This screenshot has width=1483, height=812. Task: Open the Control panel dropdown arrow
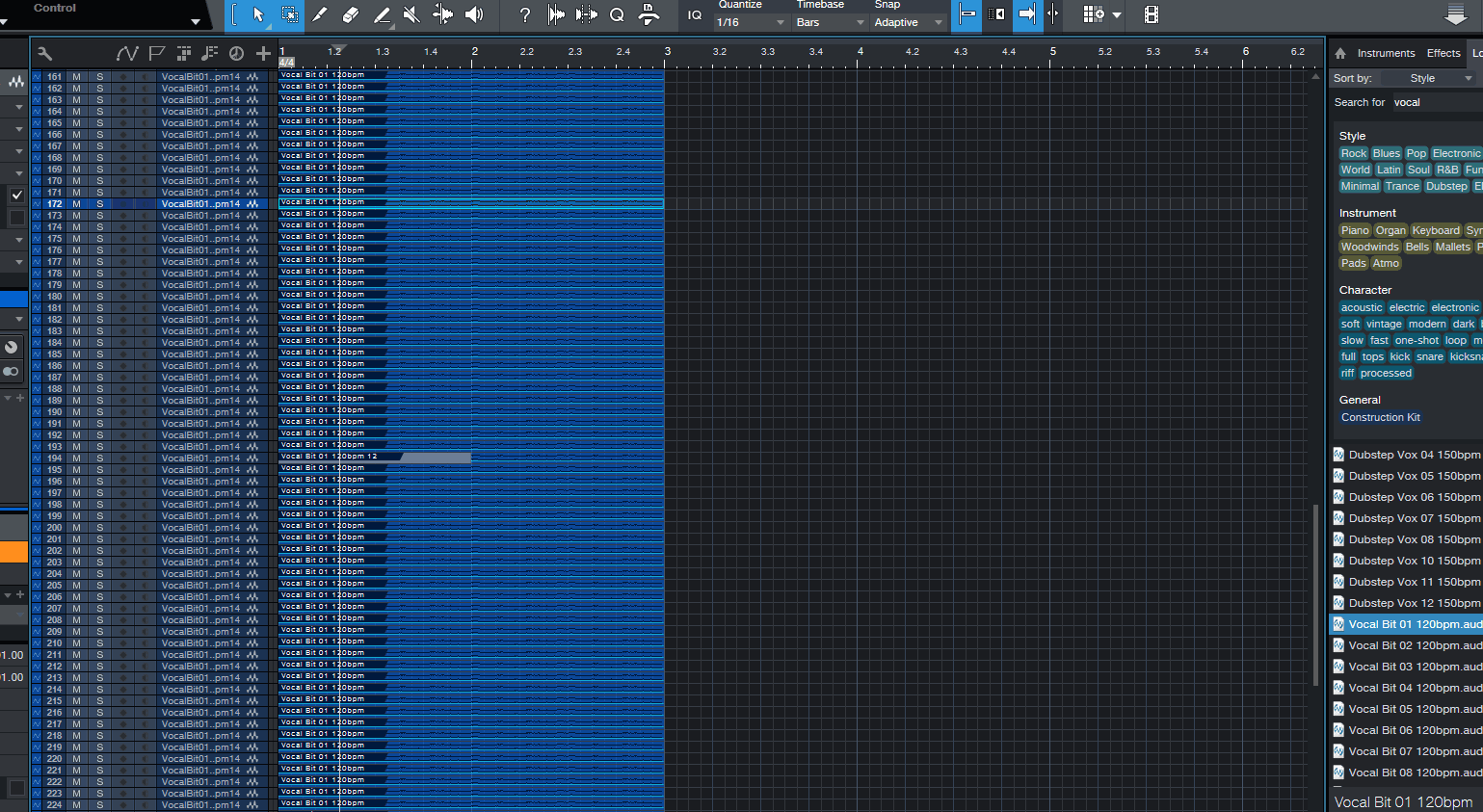click(x=196, y=21)
